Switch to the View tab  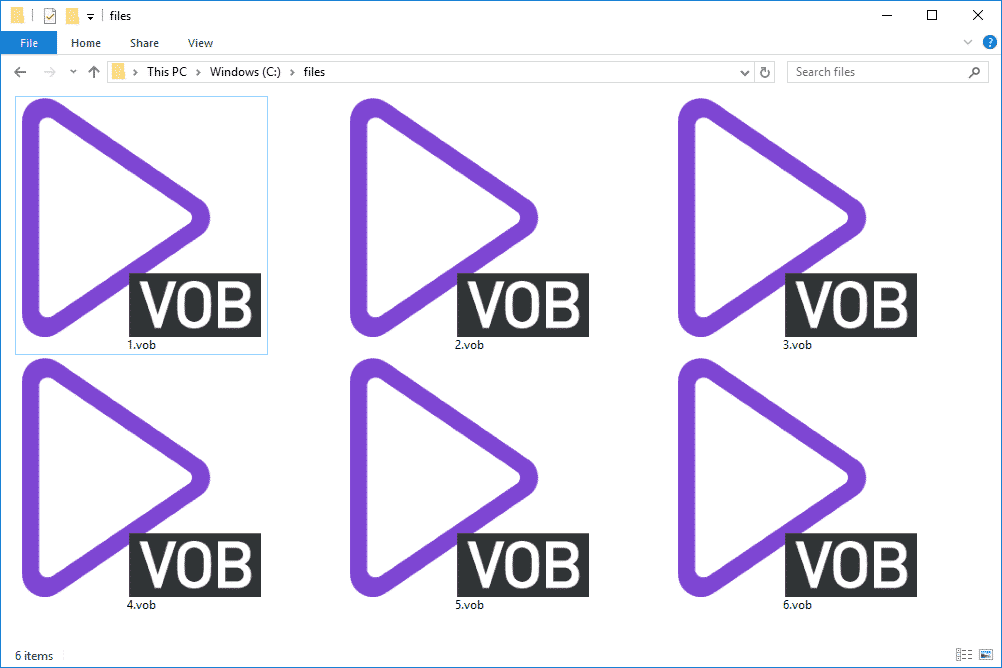pyautogui.click(x=200, y=43)
